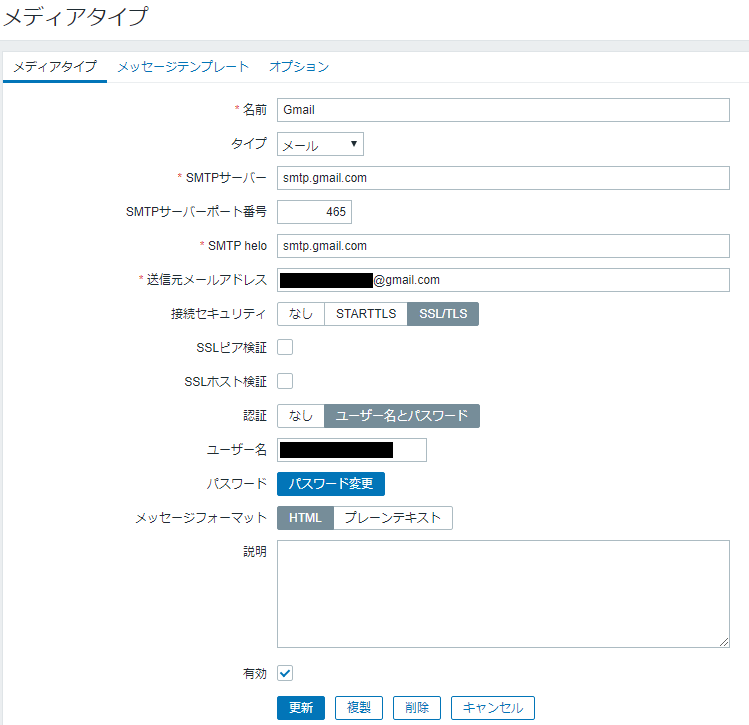The width and height of the screenshot is (749, 725).
Task: Select HTML message format
Action: pos(305,518)
